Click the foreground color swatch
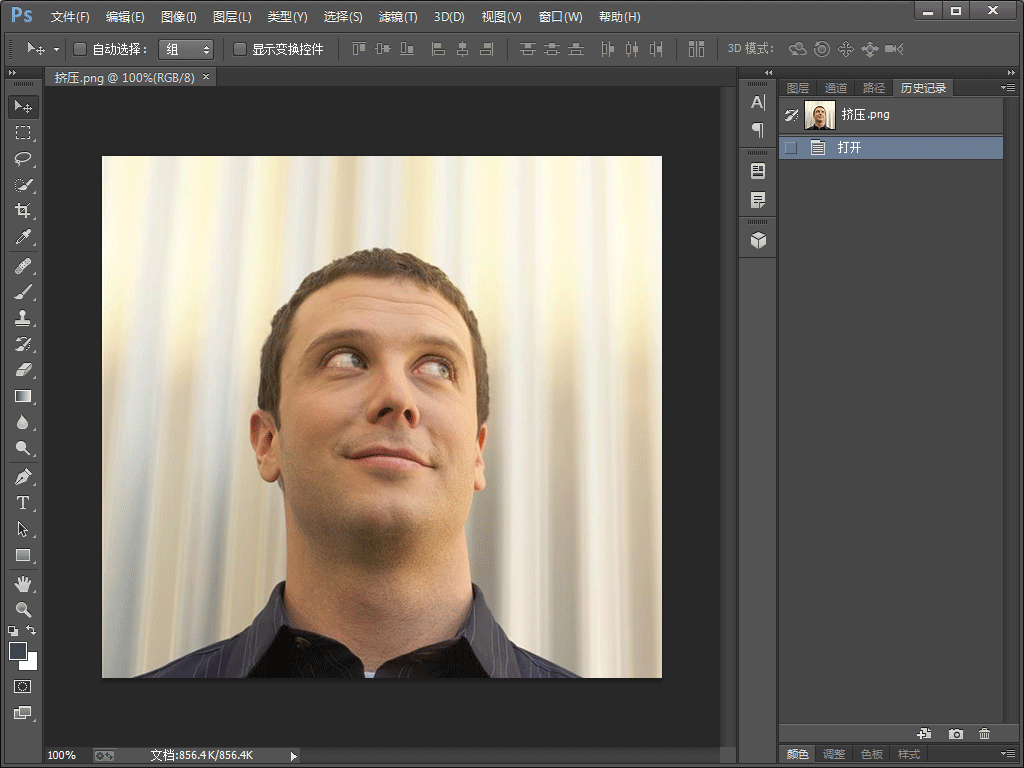This screenshot has height=768, width=1024. pos(18,650)
